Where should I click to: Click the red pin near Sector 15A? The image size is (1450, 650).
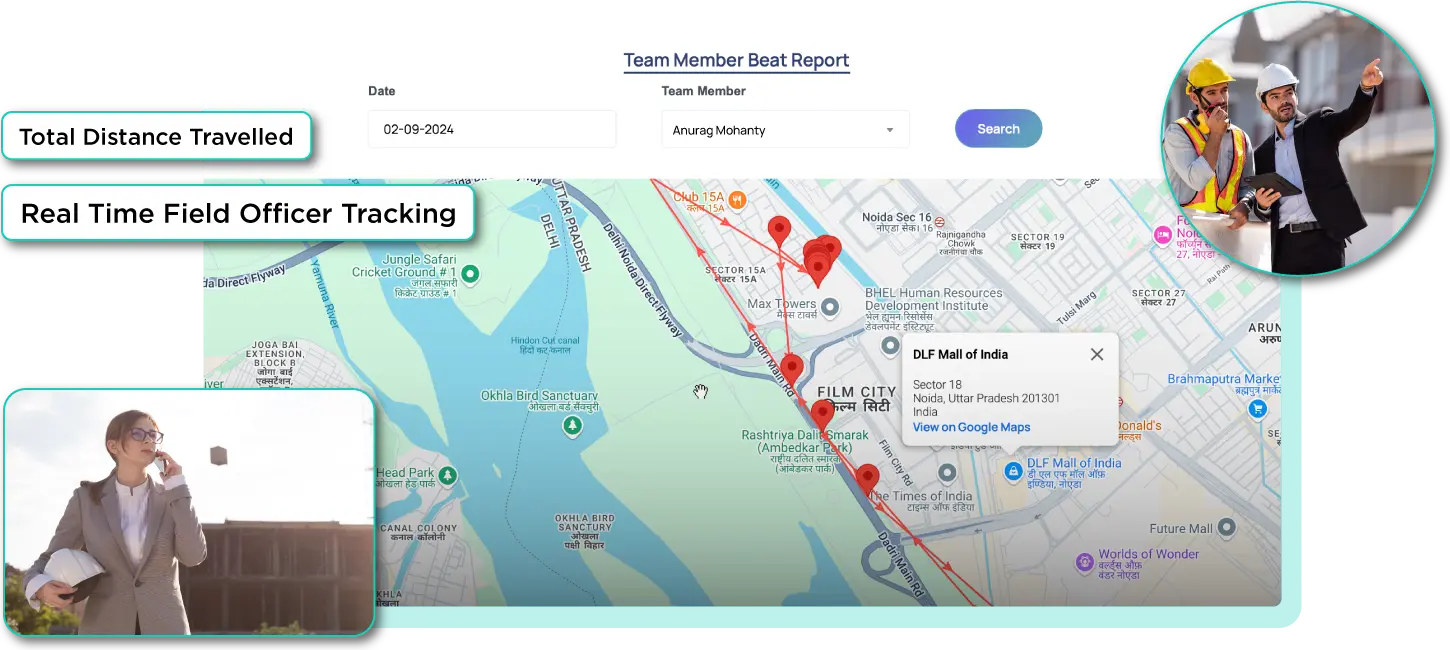[x=779, y=230]
